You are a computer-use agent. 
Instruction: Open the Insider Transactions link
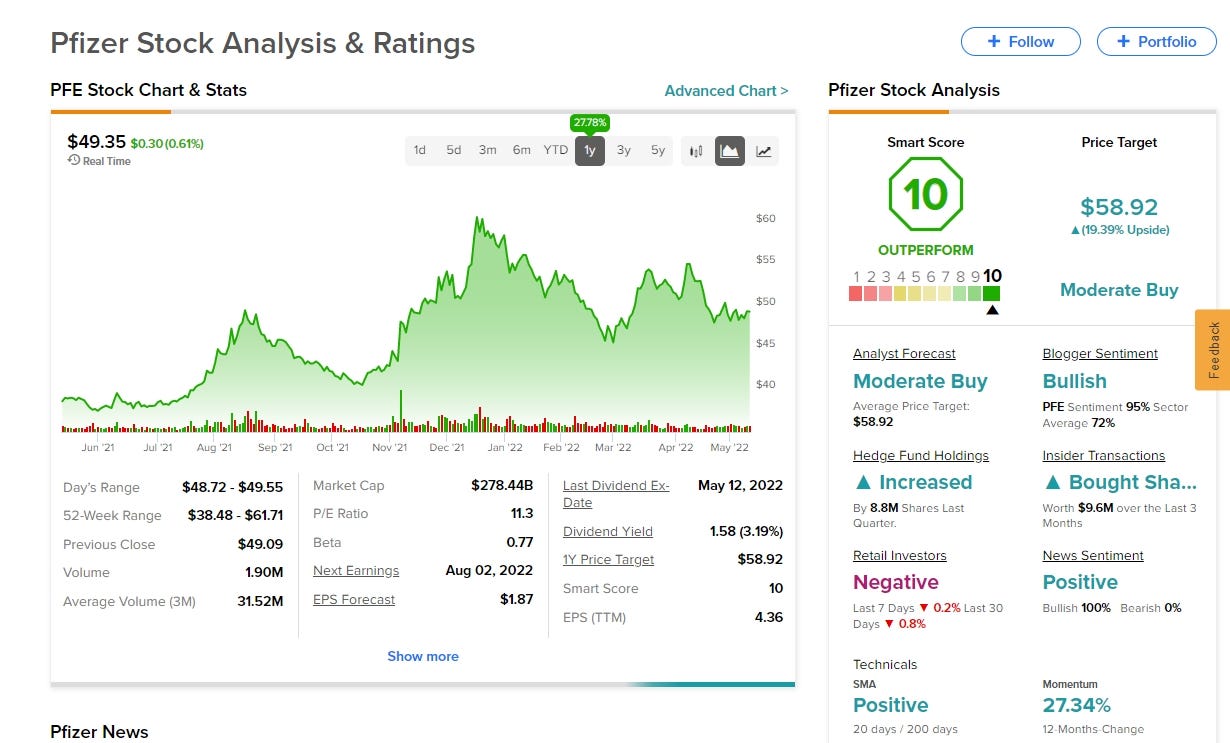coord(1104,455)
